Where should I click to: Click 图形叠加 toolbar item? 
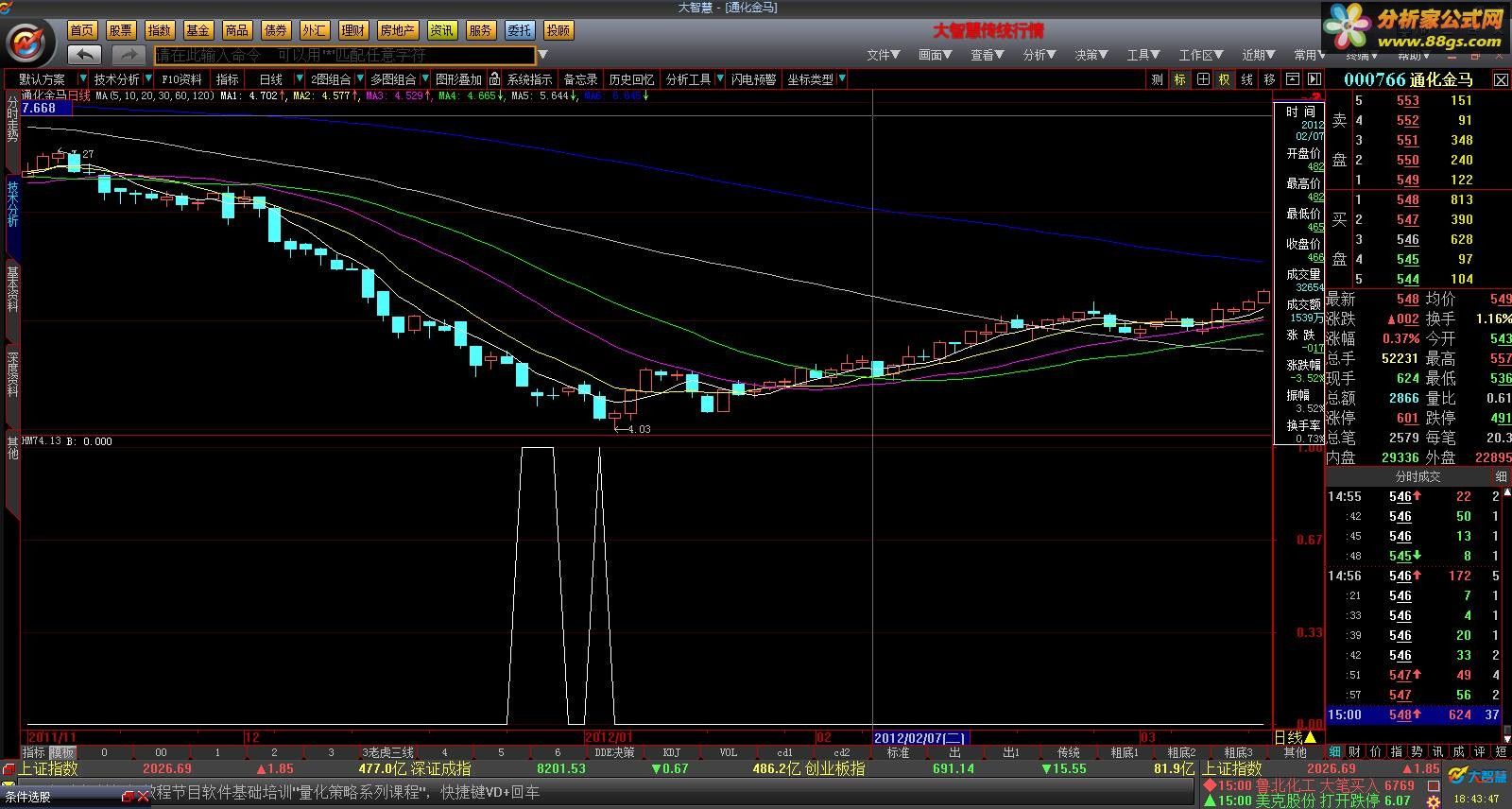click(458, 79)
